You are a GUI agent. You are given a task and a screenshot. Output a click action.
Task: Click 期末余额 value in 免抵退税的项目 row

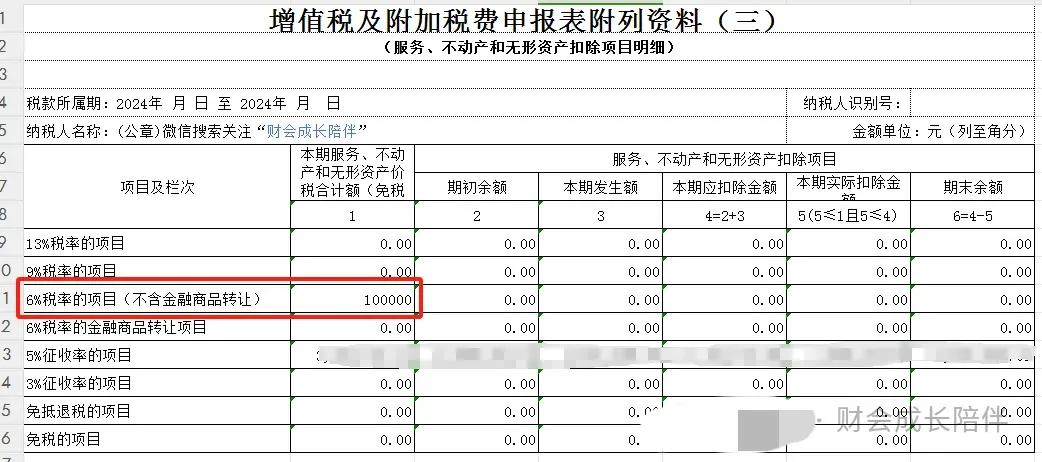[973, 411]
